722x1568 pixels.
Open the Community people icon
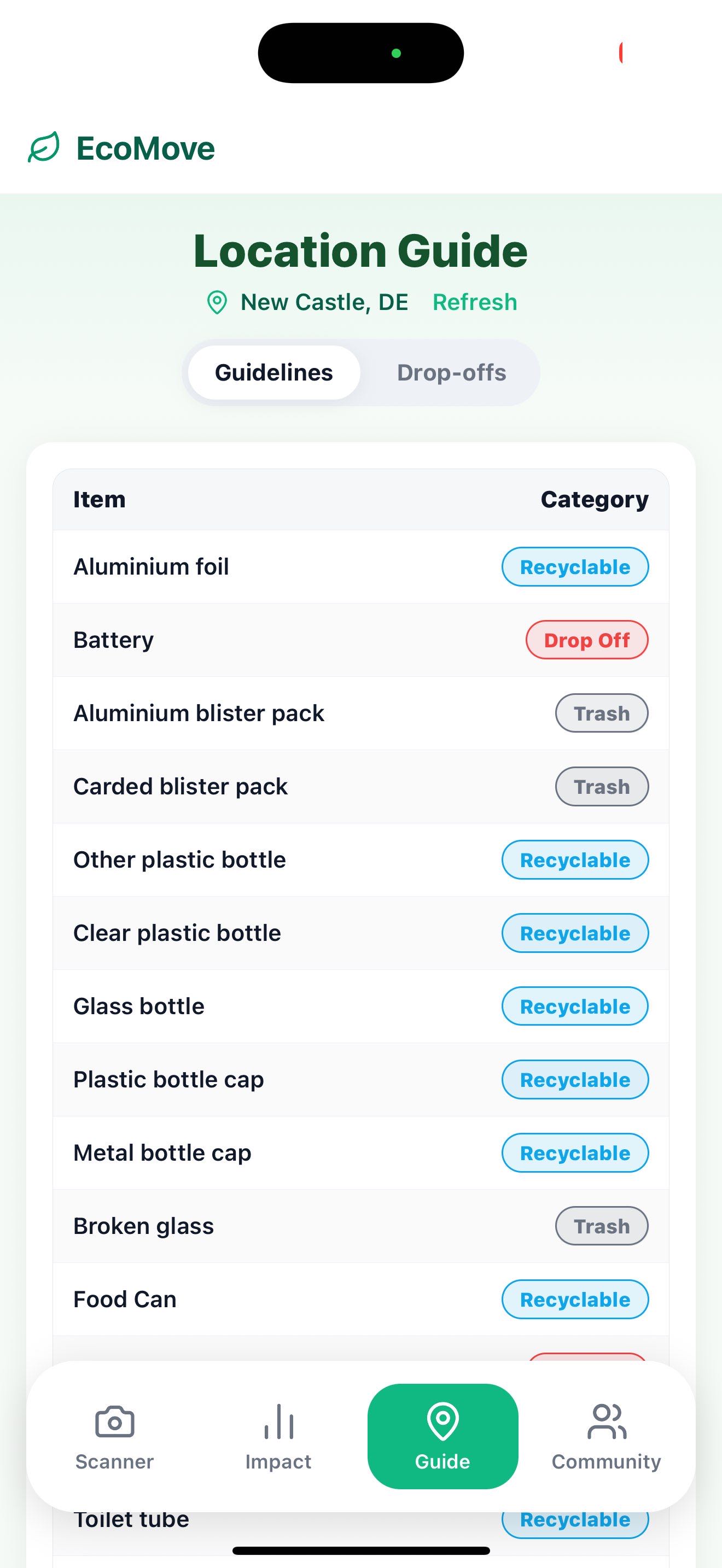(x=607, y=1422)
